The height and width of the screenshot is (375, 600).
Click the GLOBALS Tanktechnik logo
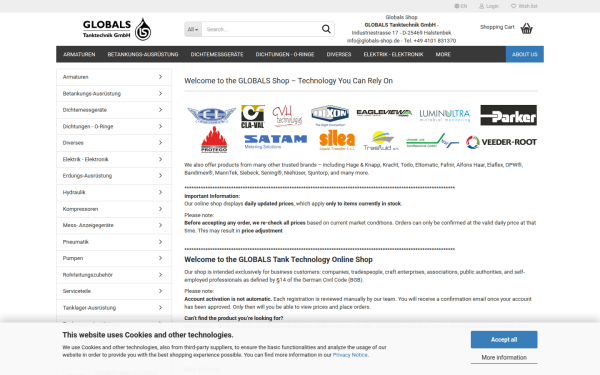click(117, 29)
